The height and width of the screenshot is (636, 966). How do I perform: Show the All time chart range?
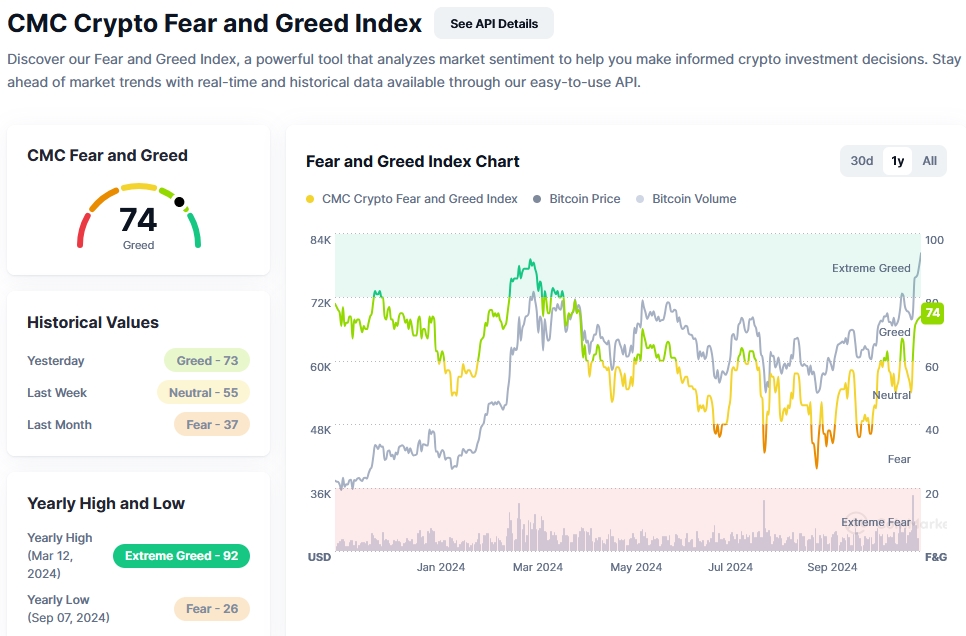tap(930, 161)
